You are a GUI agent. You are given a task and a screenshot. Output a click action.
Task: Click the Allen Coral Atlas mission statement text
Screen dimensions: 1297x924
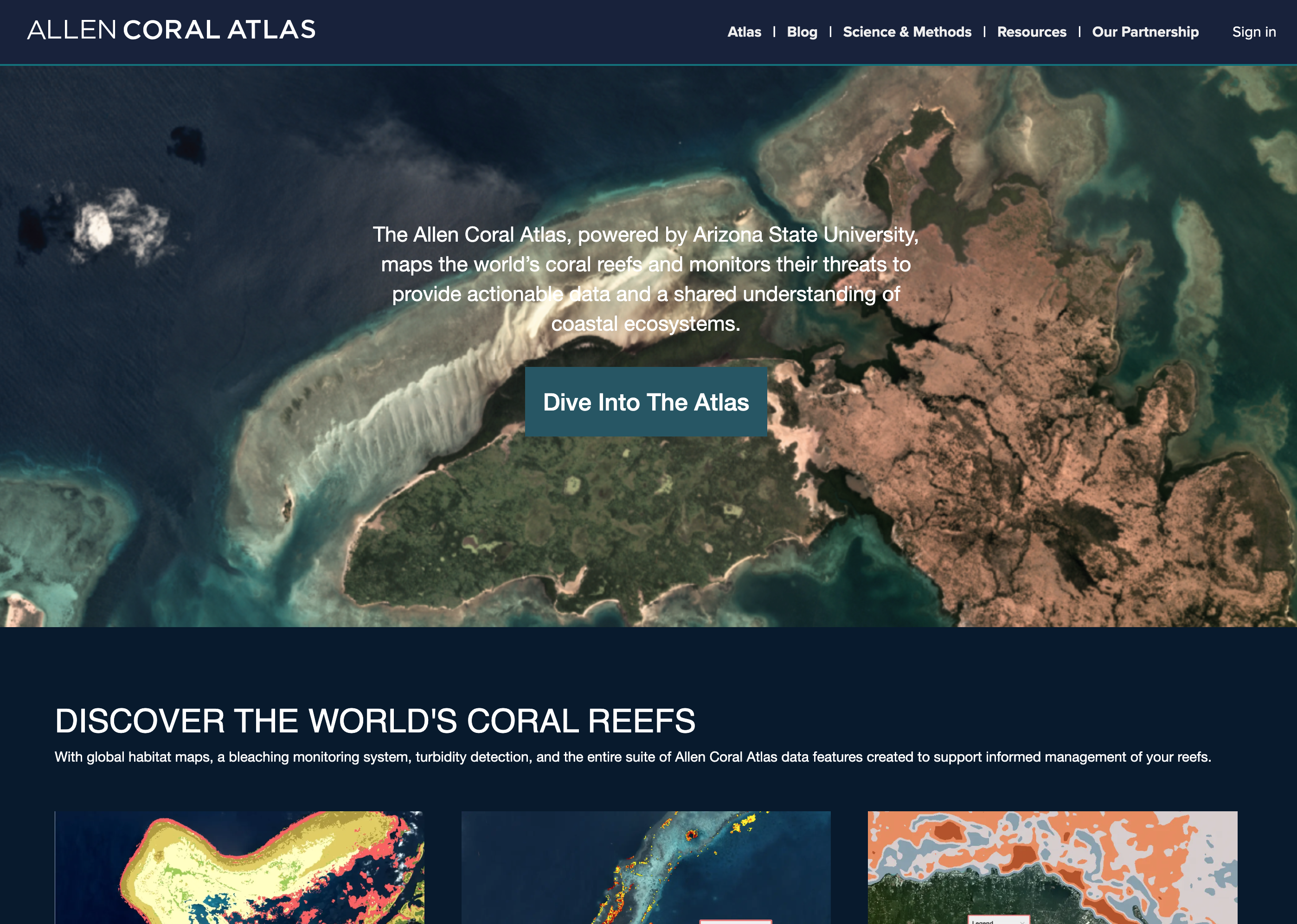(x=646, y=279)
